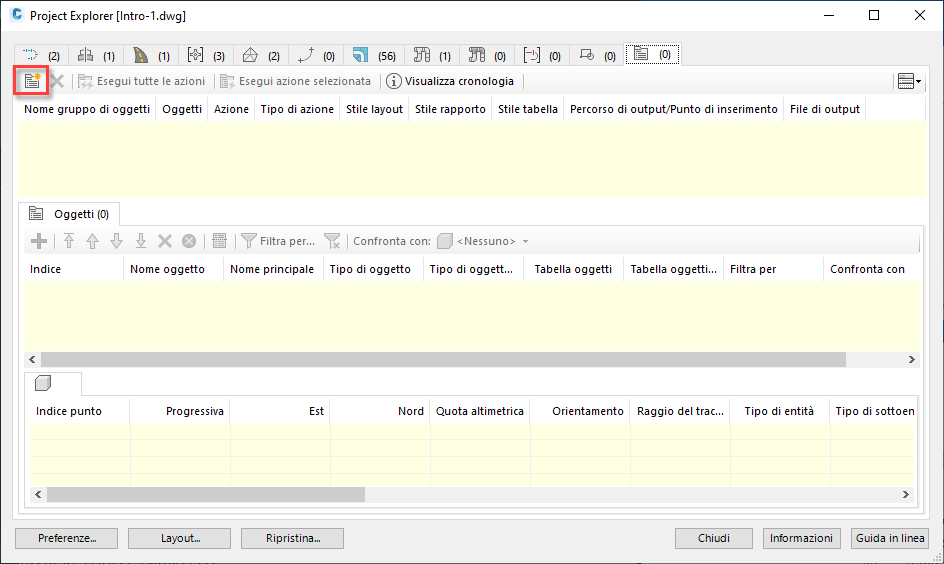944x564 pixels.
Task: Click the 'Quota altimetrica' column header
Action: tap(480, 411)
